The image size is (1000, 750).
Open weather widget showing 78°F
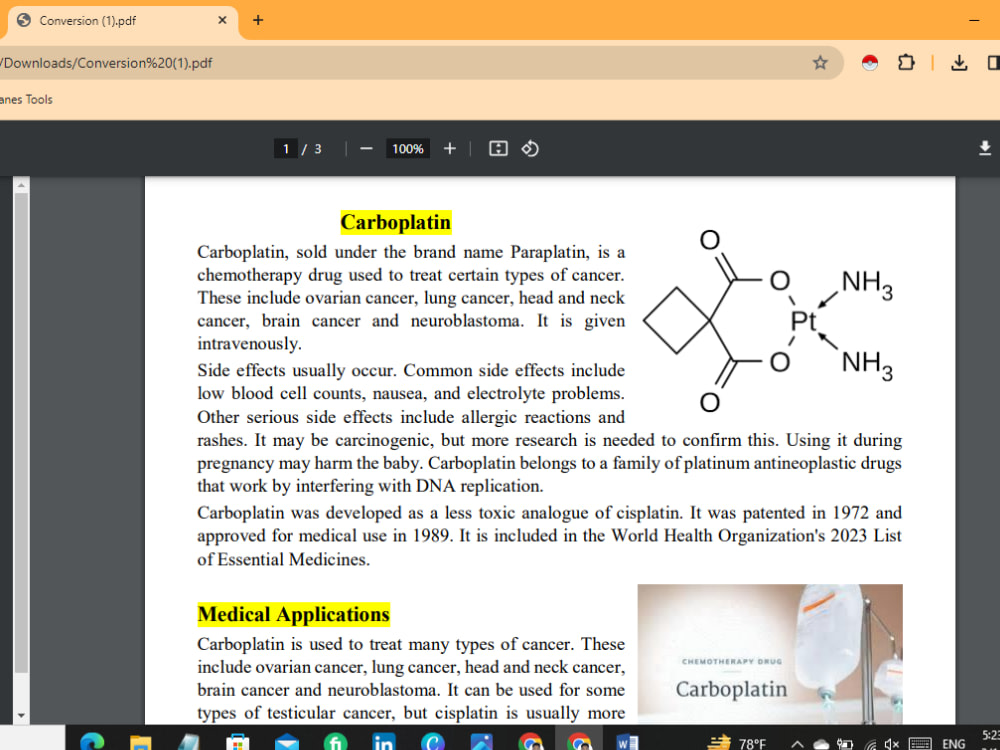tap(738, 742)
